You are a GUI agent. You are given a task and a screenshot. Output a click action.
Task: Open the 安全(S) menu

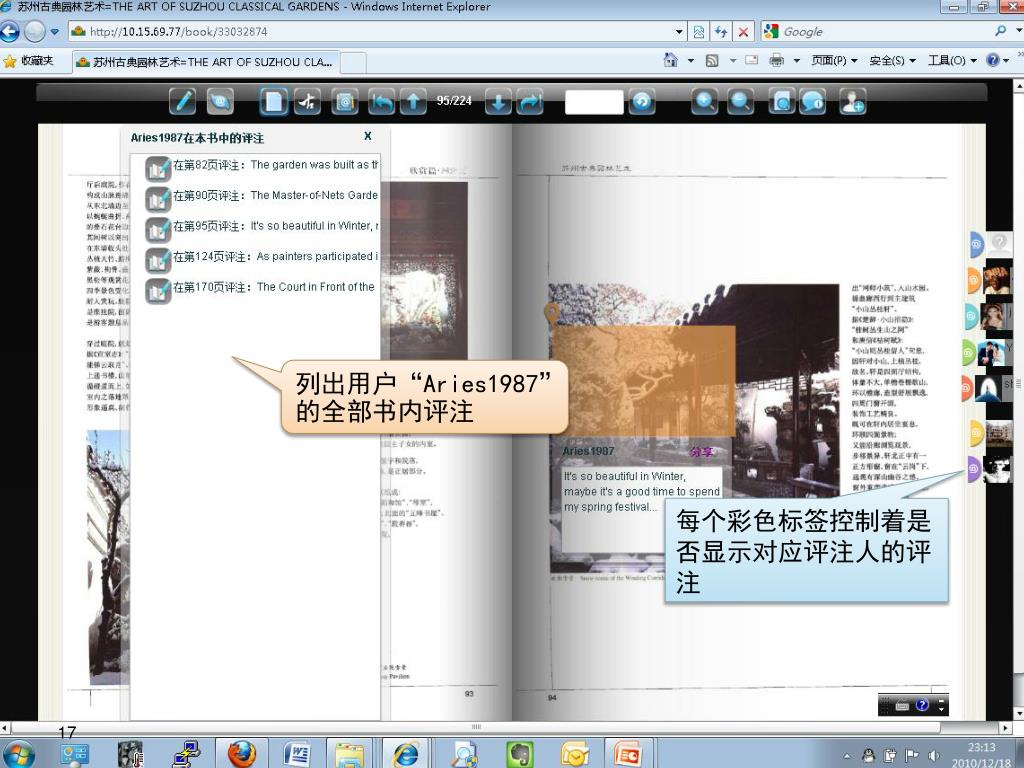[892, 61]
